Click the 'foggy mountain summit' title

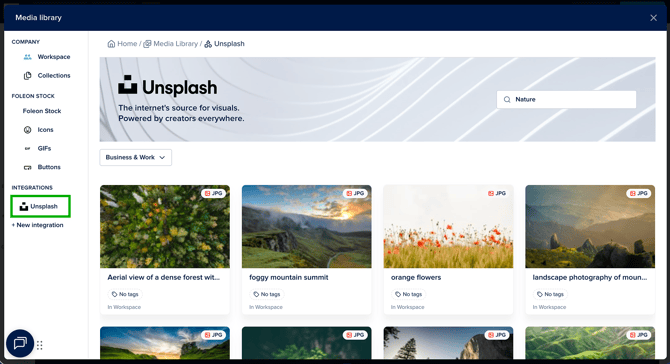[289, 277]
